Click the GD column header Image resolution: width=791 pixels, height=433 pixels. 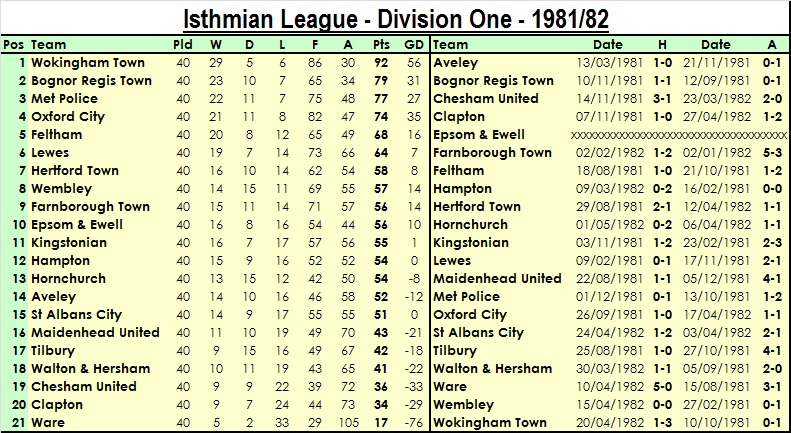point(413,45)
